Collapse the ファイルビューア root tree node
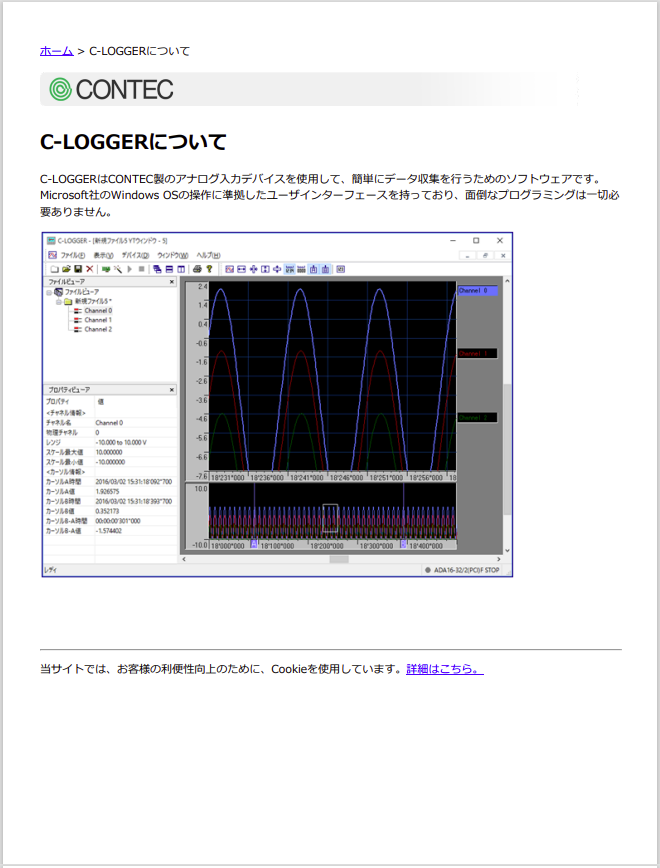This screenshot has height=868, width=660. (x=49, y=292)
